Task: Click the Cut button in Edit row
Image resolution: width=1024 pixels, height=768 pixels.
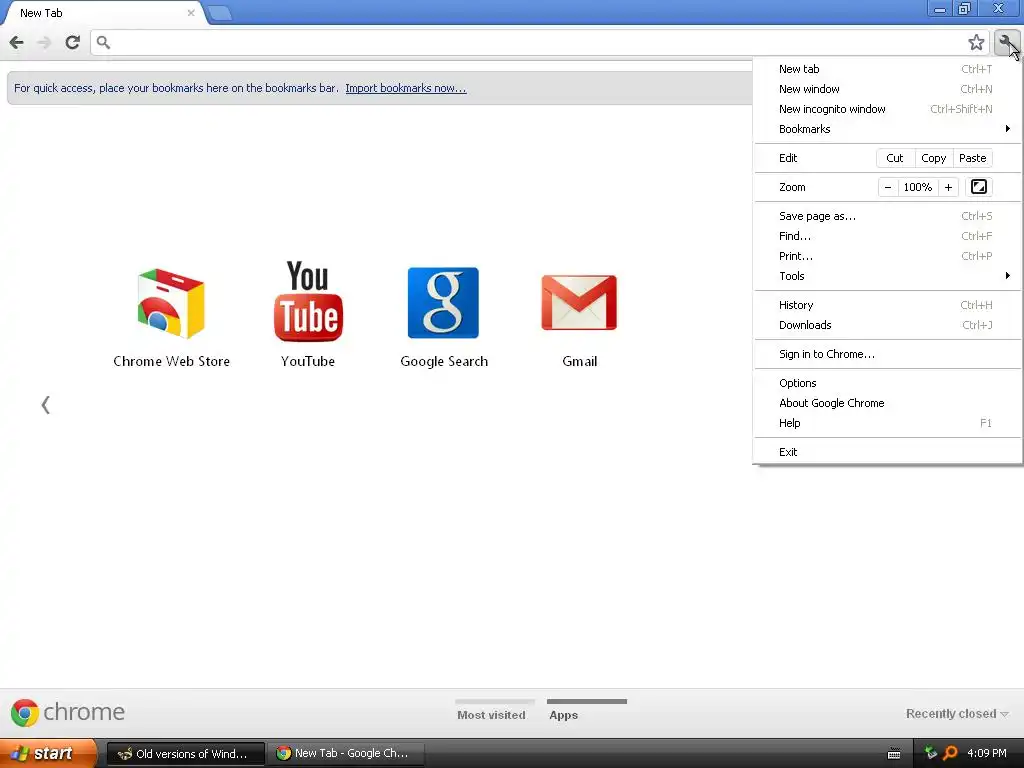Action: (894, 158)
